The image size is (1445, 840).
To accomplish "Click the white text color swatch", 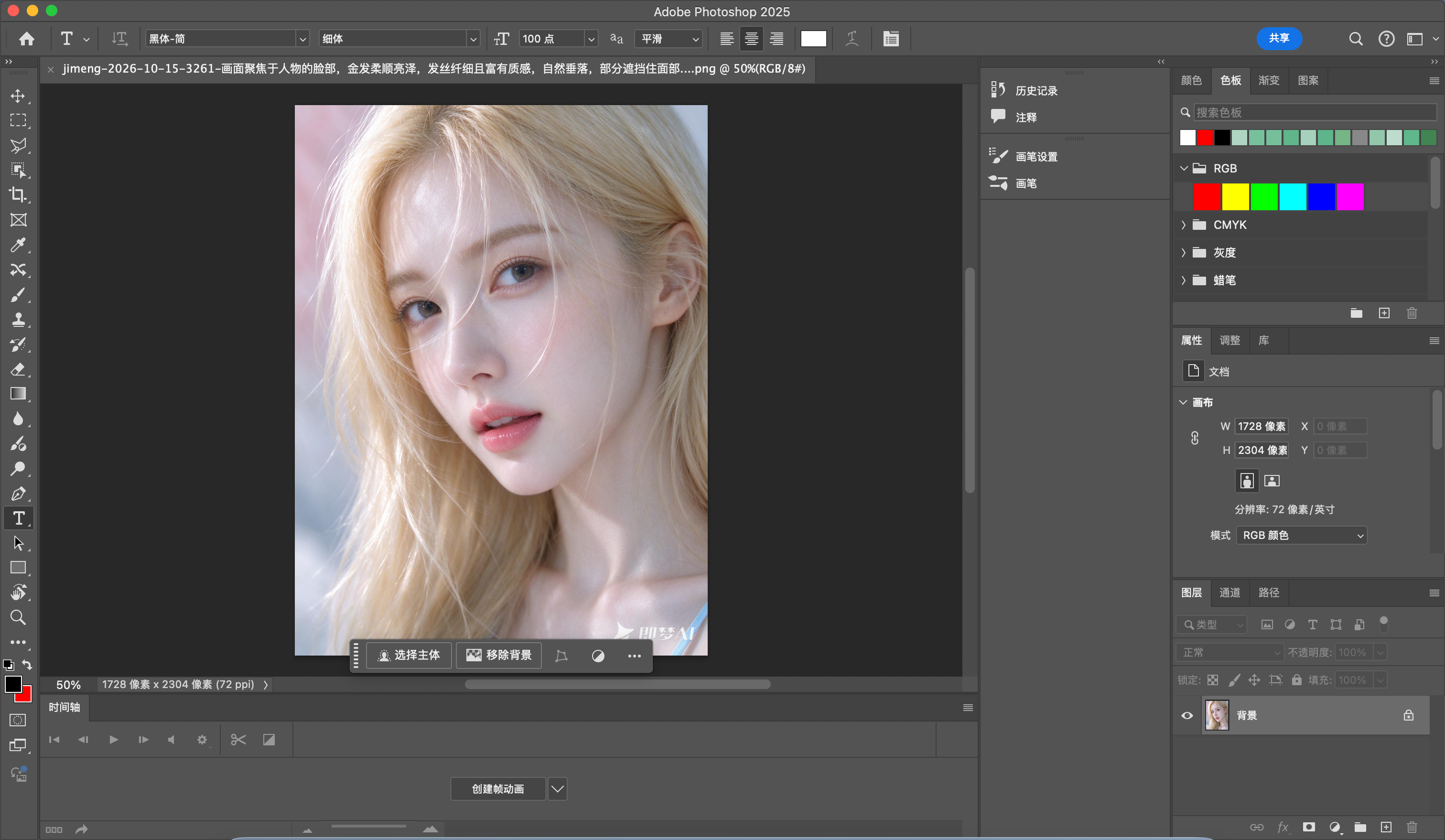I will point(813,38).
